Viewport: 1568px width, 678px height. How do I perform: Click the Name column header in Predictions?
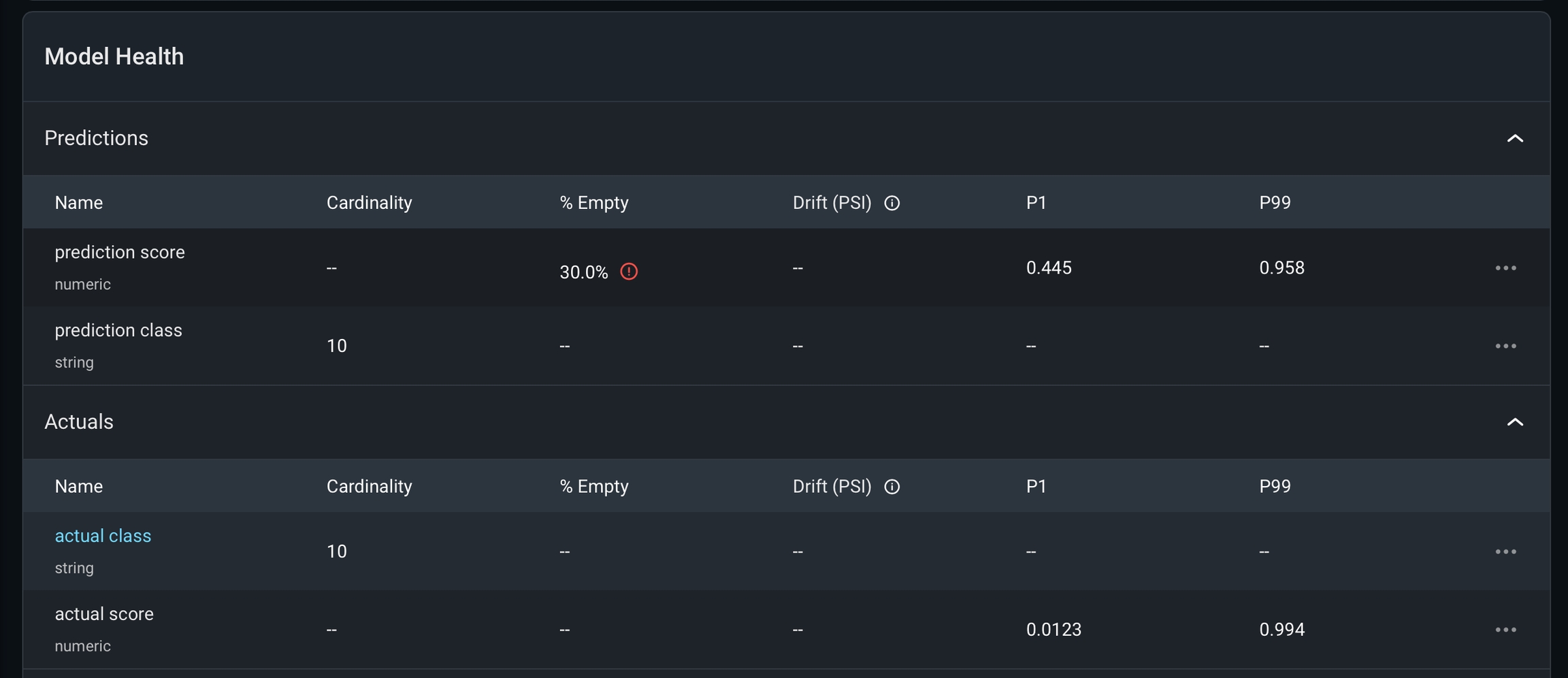[x=79, y=203]
